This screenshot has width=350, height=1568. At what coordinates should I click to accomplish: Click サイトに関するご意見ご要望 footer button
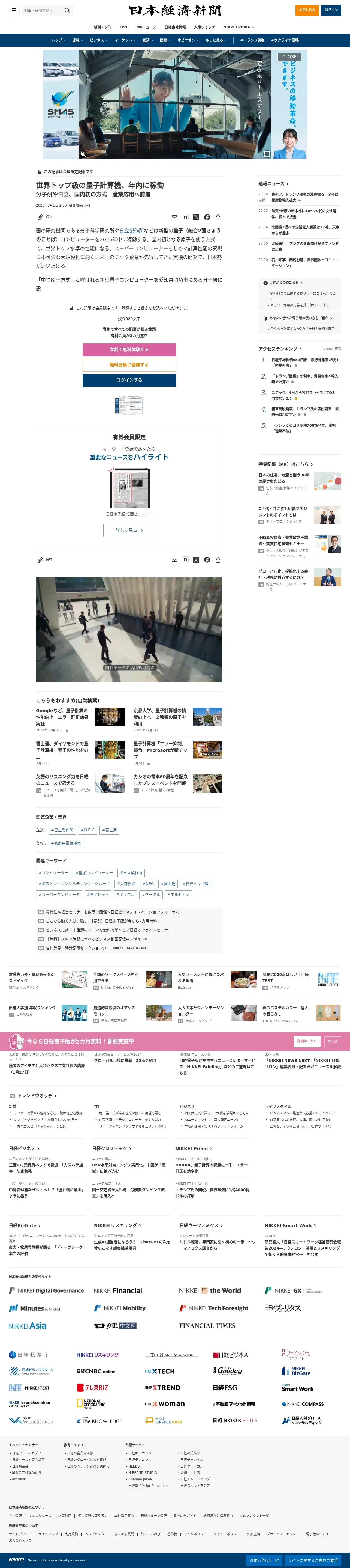tap(313, 1560)
